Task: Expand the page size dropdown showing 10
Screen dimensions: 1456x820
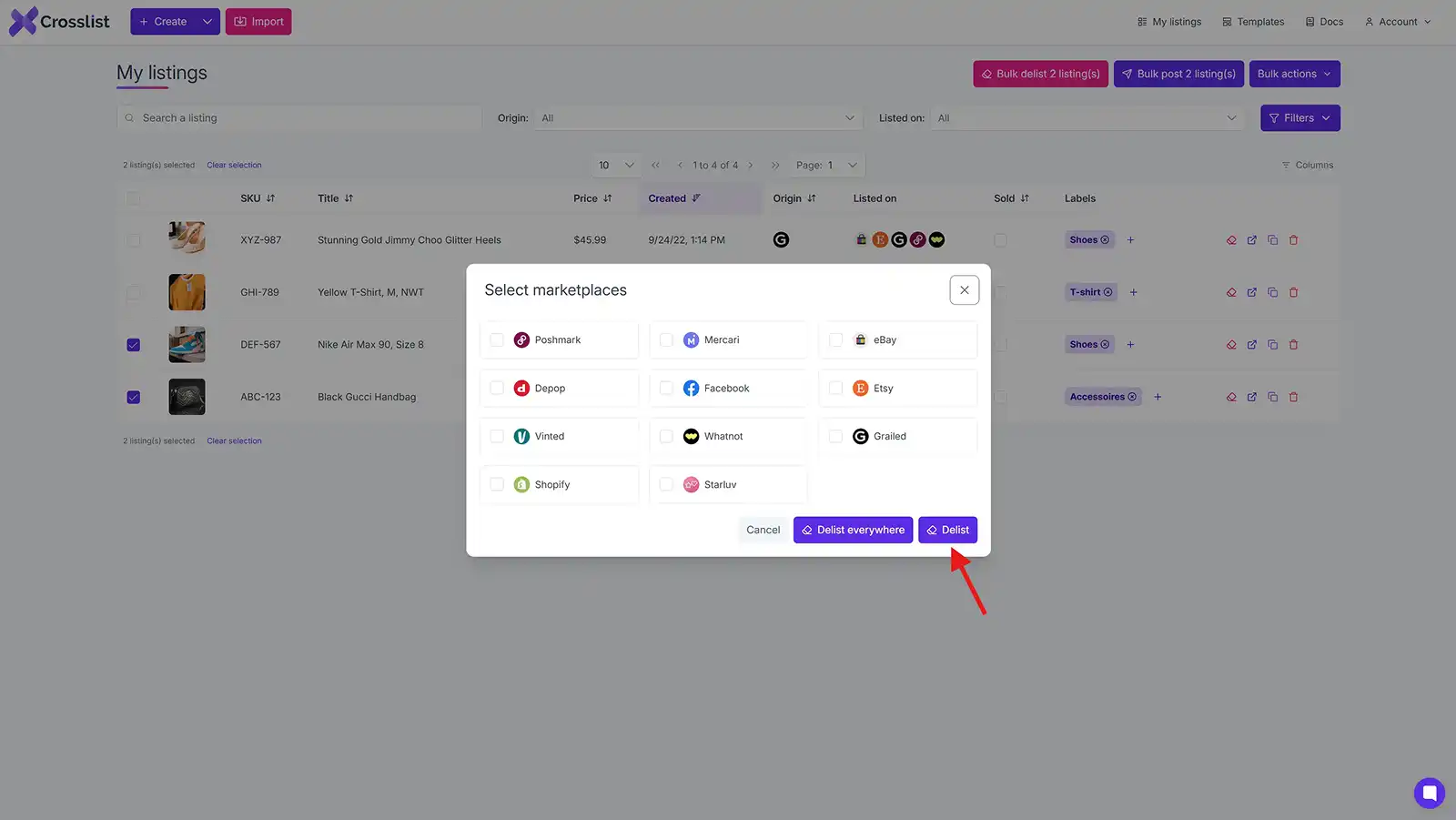Action: pyautogui.click(x=616, y=165)
